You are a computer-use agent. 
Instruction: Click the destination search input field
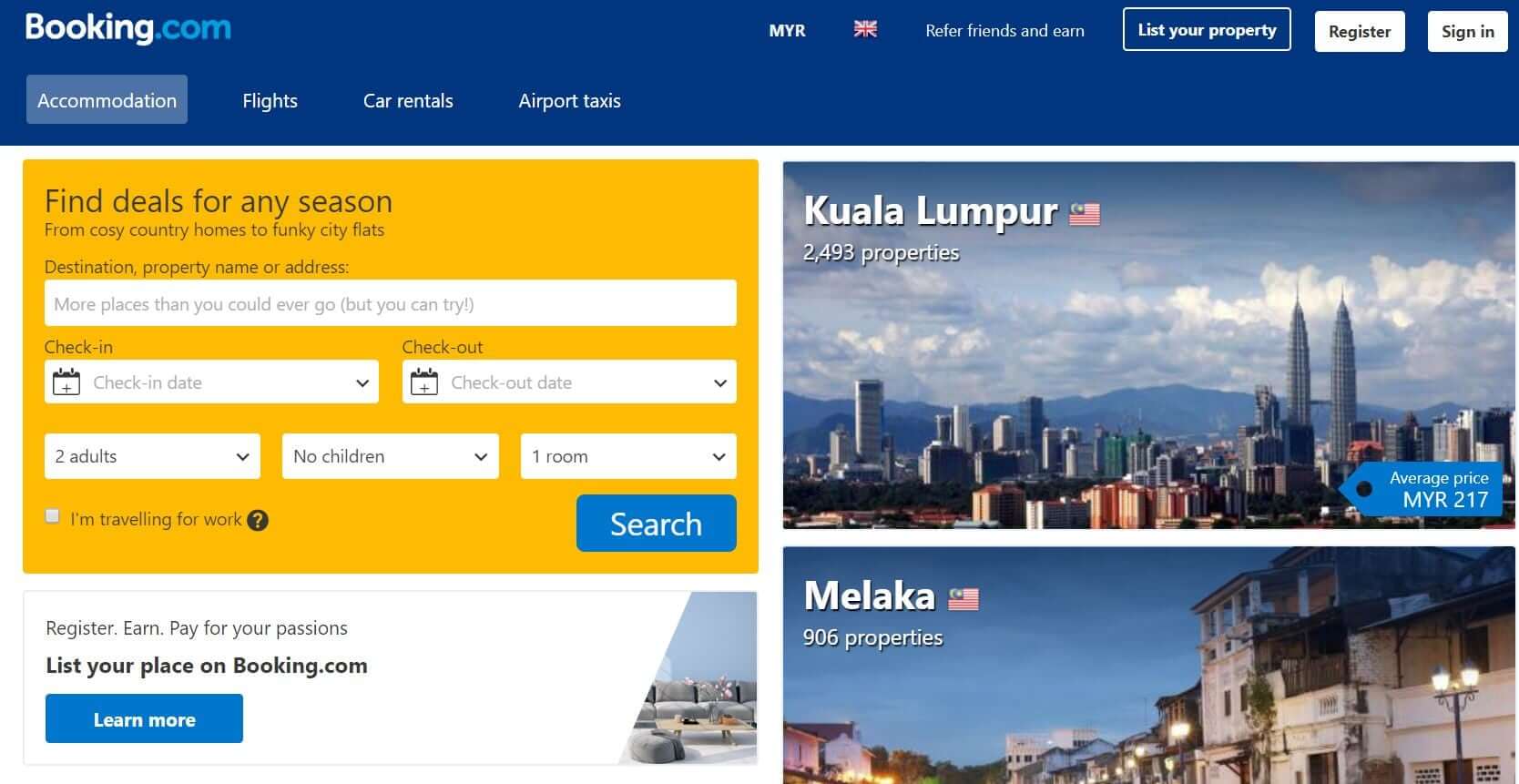[x=391, y=303]
